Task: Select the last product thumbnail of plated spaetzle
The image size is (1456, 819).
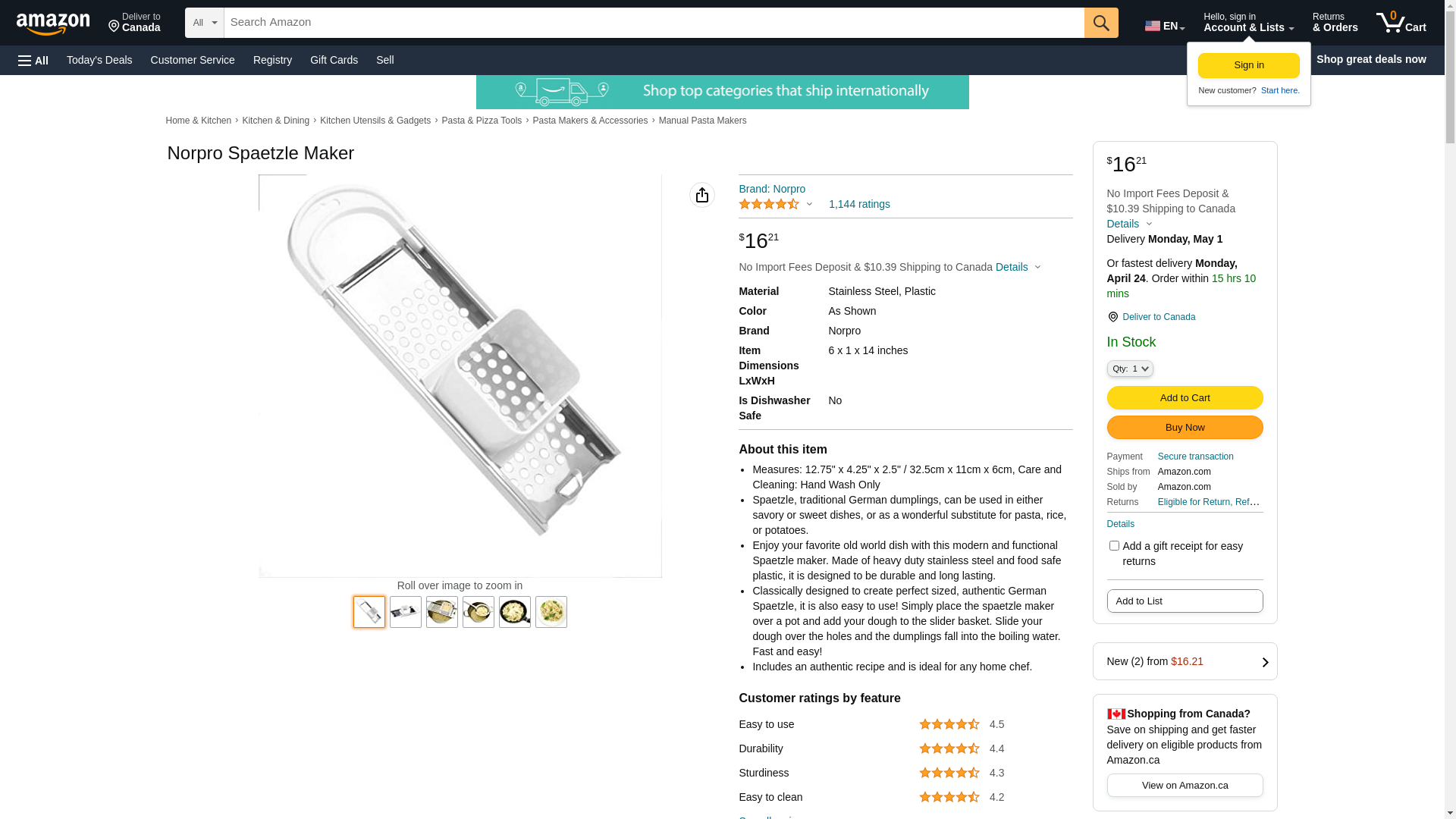Action: tap(551, 612)
